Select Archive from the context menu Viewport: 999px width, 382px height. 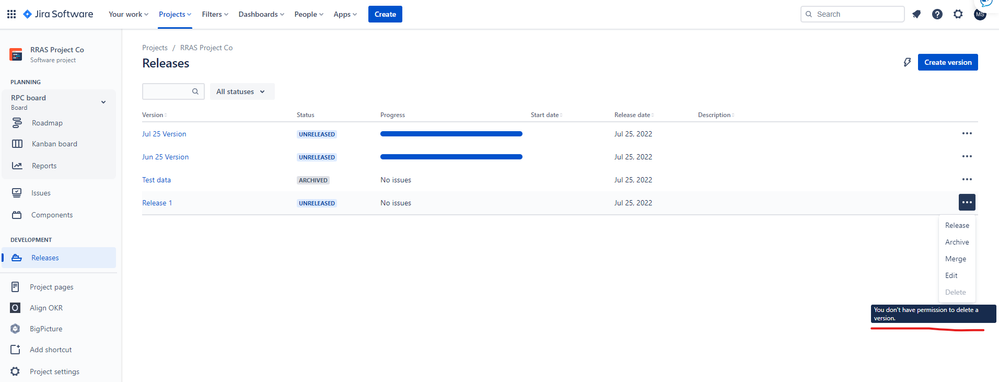pyautogui.click(x=957, y=242)
